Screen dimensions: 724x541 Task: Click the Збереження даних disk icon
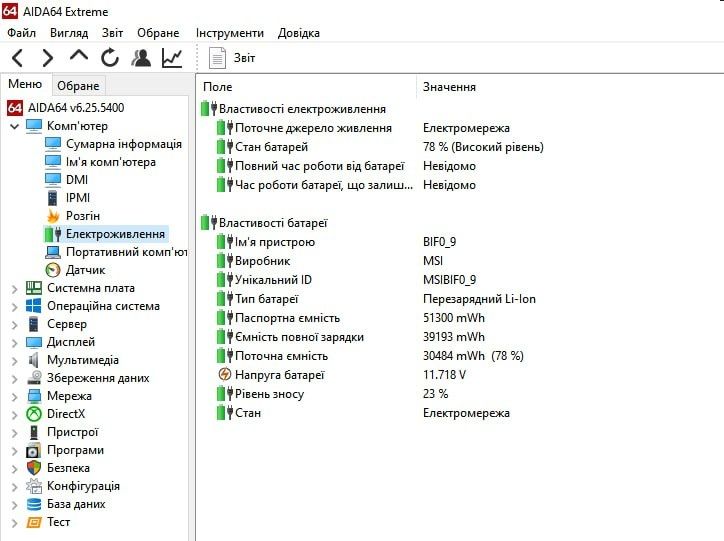point(34,378)
